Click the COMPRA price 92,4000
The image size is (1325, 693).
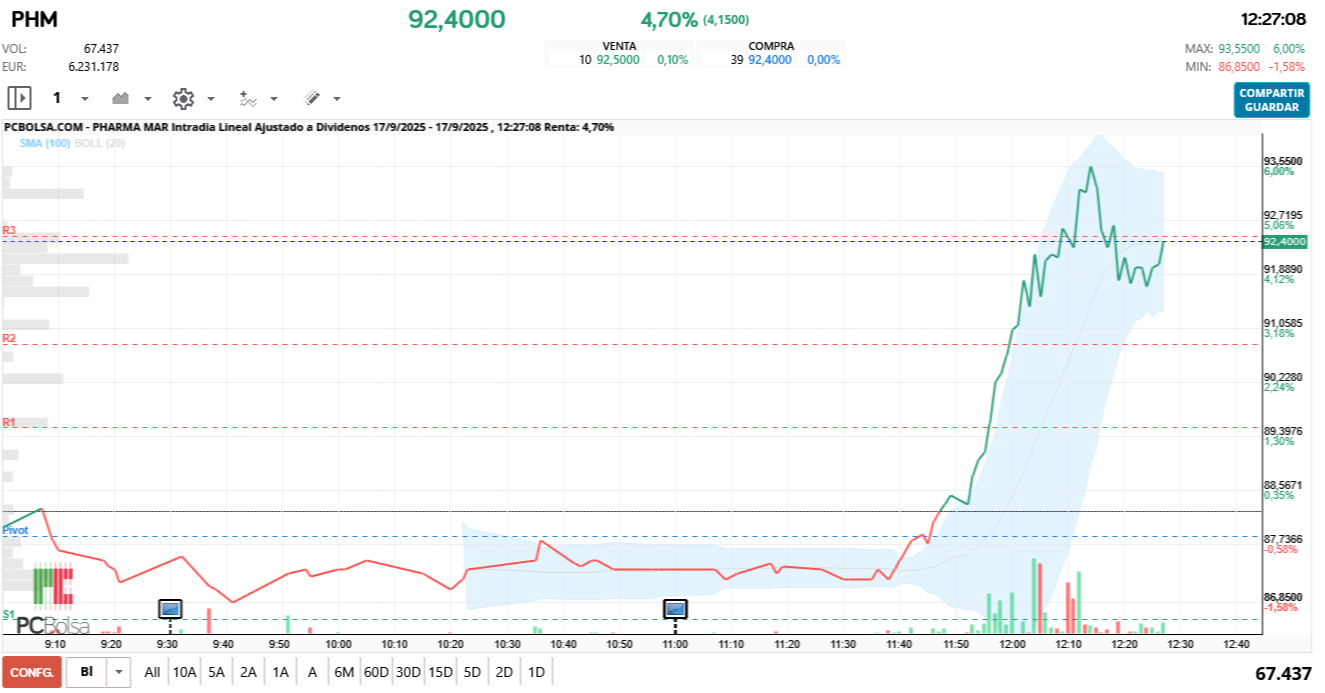pyautogui.click(x=770, y=60)
